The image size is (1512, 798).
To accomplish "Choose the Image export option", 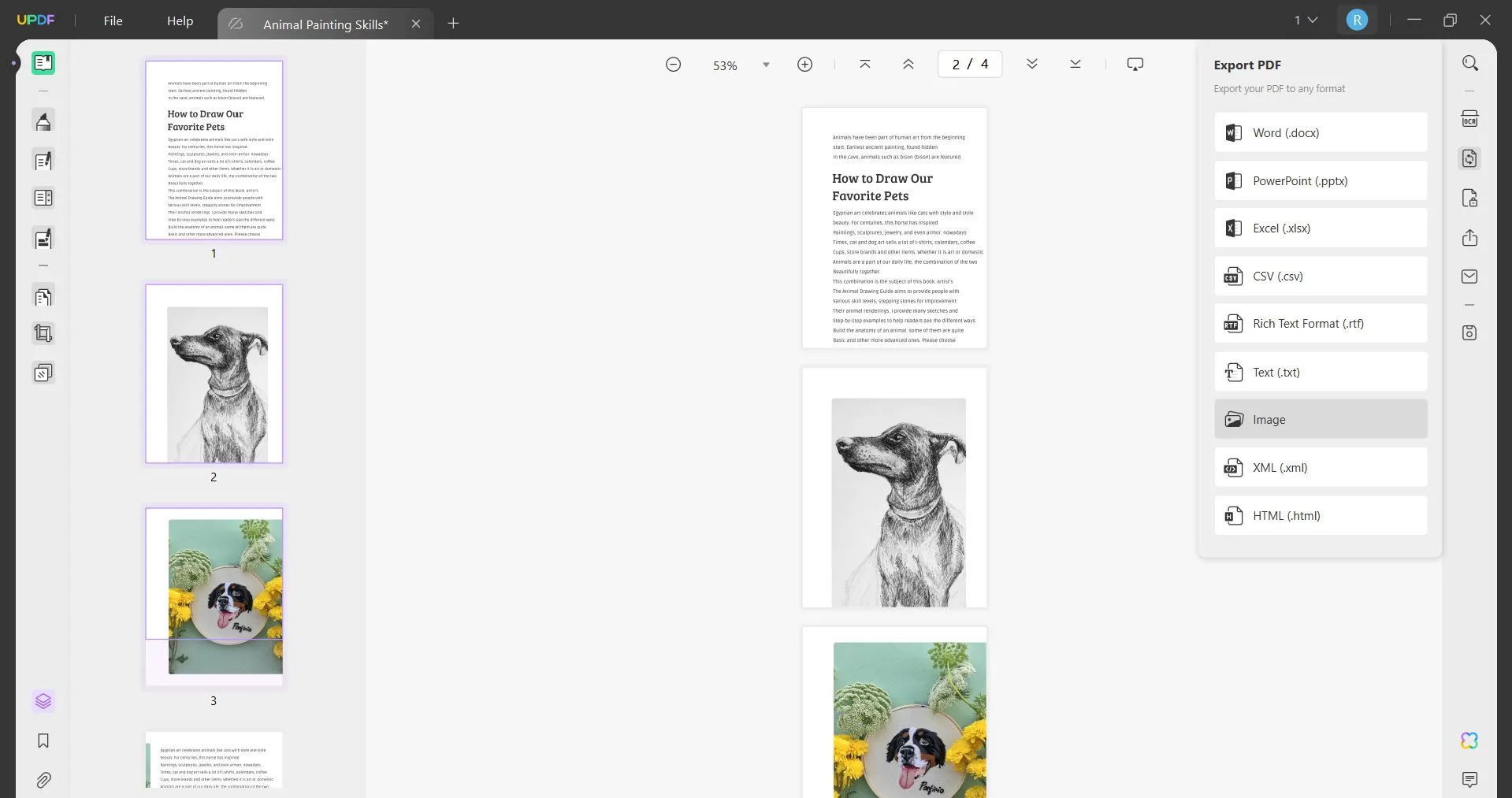I will [x=1321, y=419].
